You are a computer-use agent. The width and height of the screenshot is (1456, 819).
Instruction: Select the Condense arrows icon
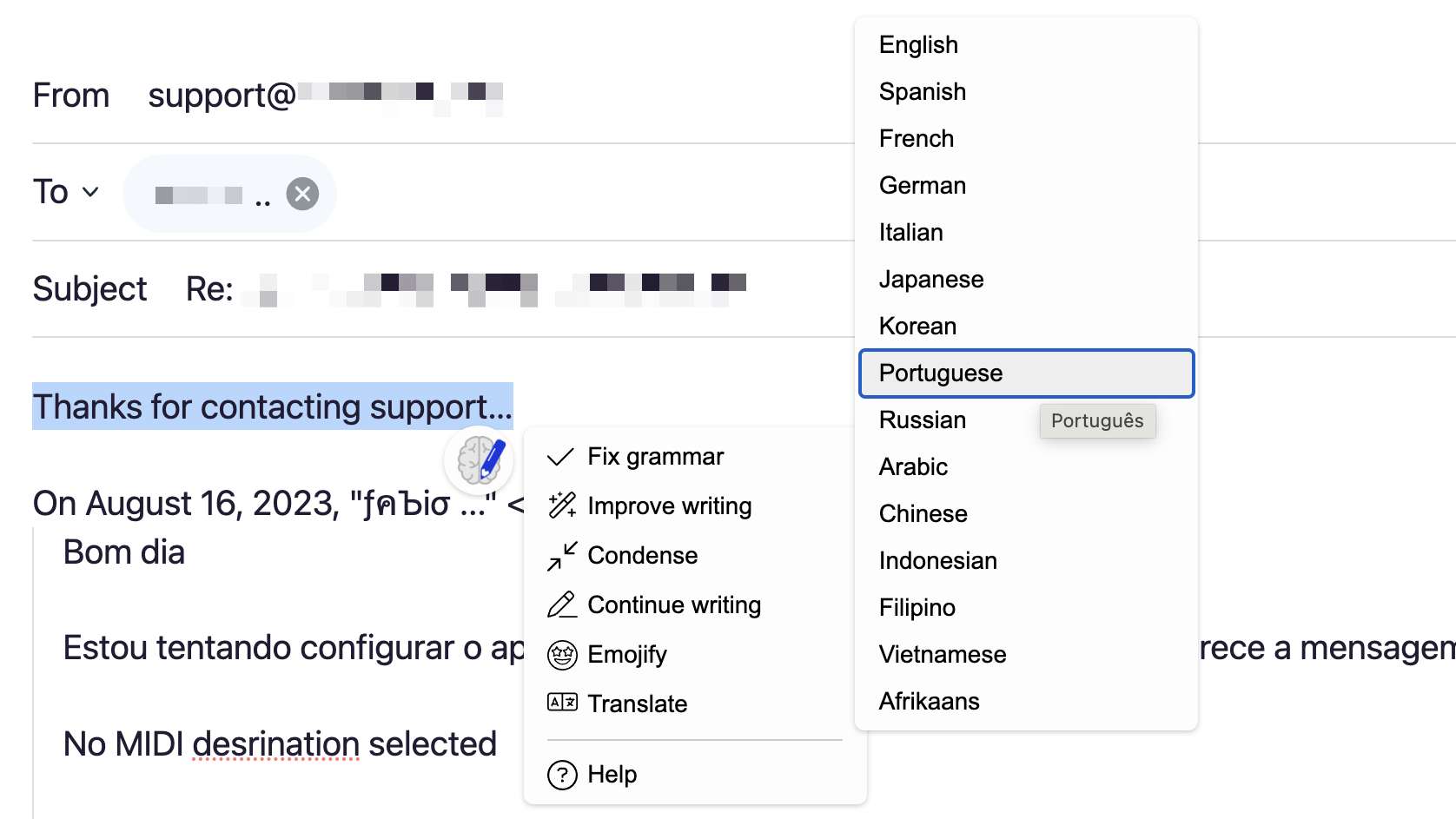click(561, 555)
